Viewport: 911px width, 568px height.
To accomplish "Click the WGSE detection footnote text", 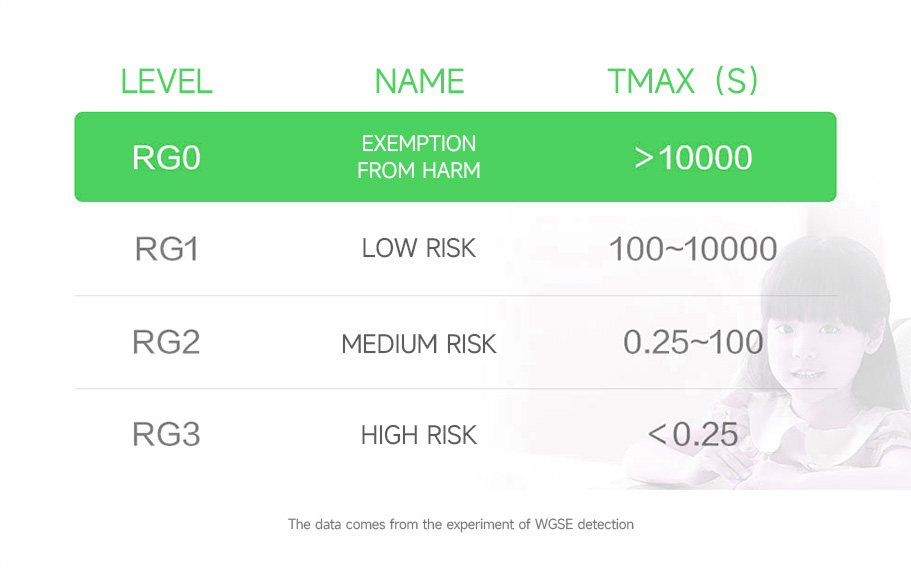I will point(461,524).
